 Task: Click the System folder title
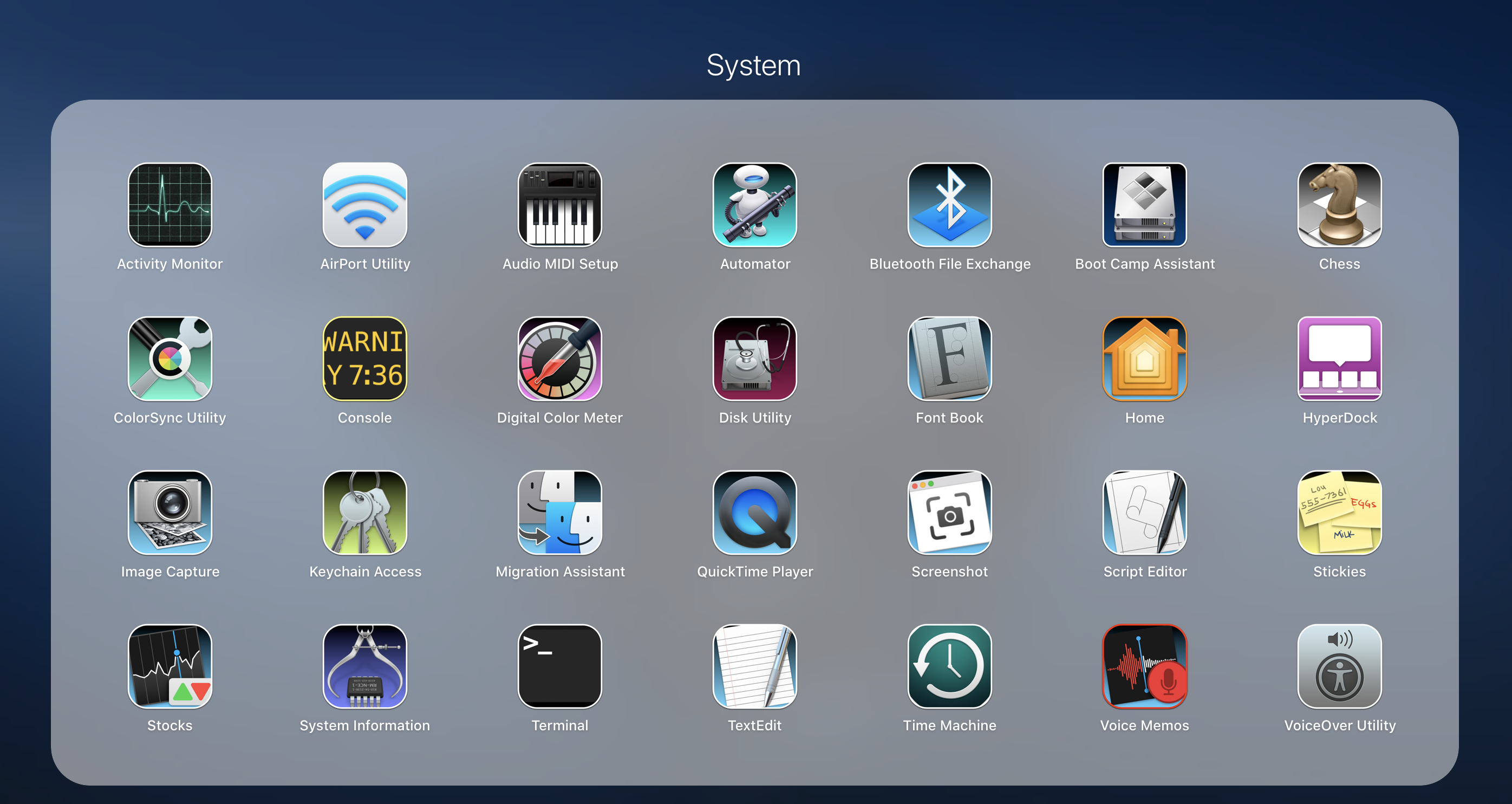(753, 65)
